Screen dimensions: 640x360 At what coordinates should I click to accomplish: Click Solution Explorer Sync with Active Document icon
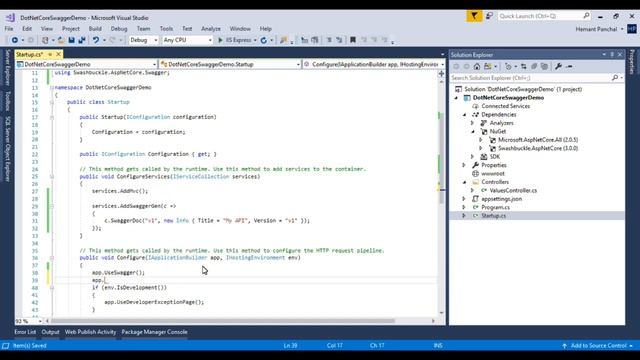coord(524,66)
